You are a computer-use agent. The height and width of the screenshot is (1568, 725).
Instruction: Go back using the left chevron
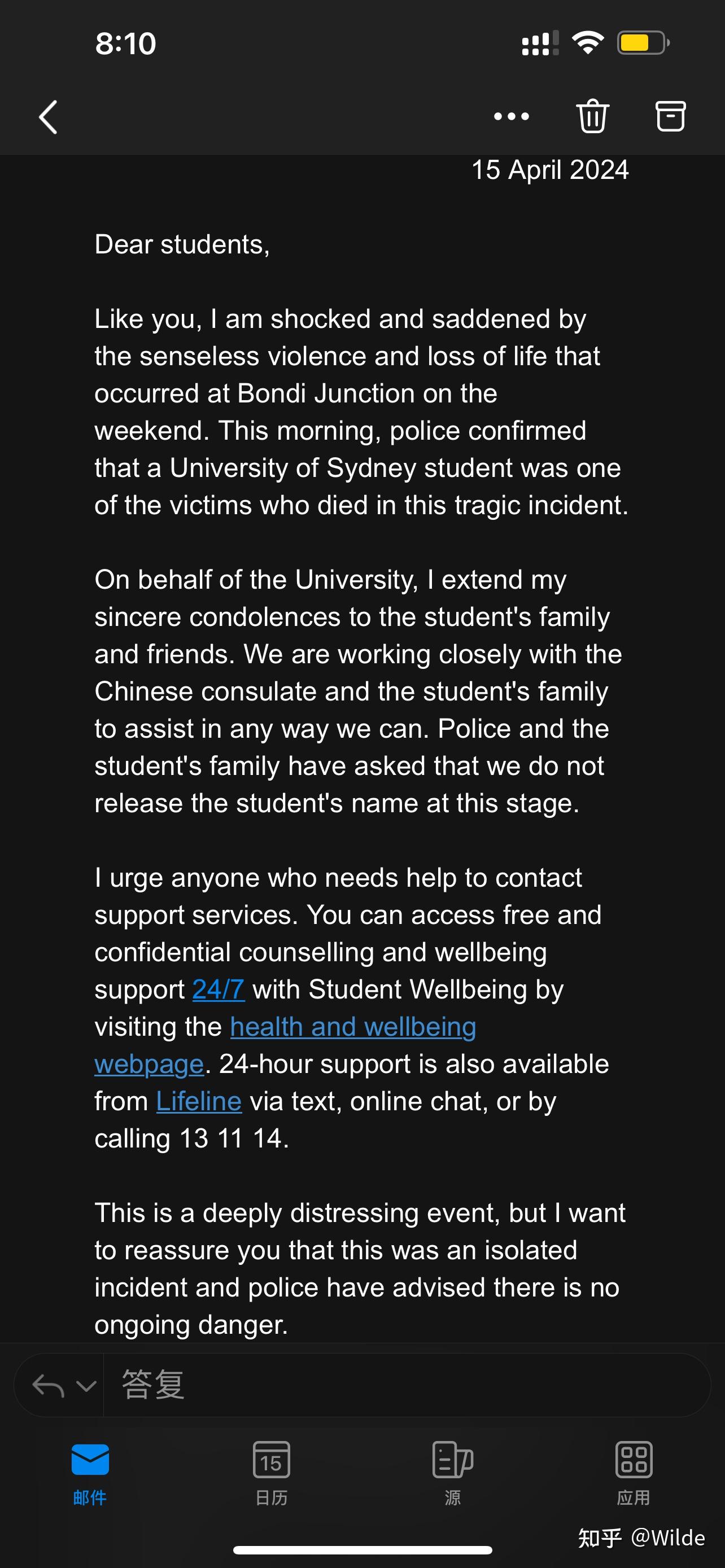[x=48, y=117]
